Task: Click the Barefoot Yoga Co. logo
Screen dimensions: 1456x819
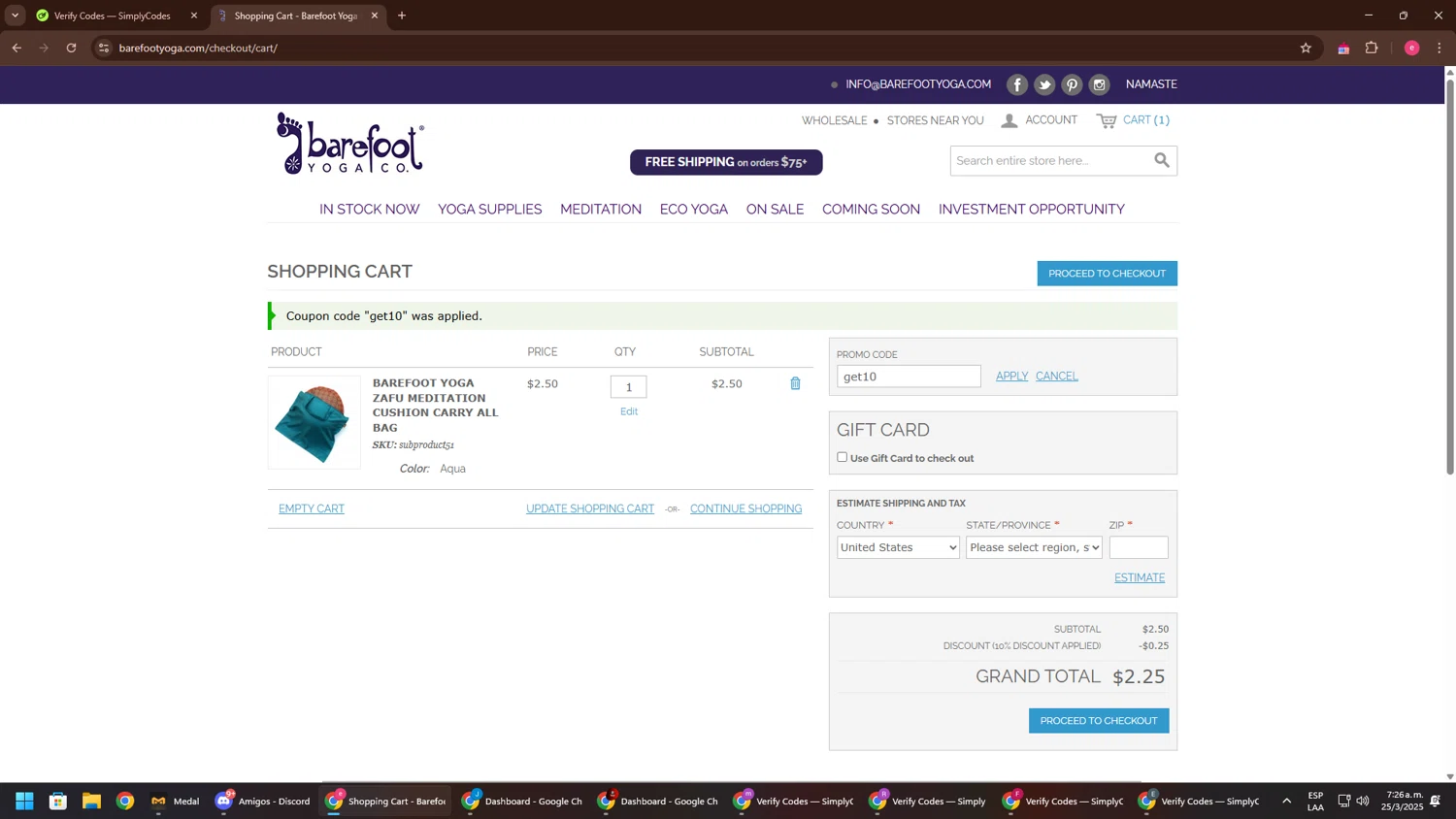Action: [x=349, y=144]
